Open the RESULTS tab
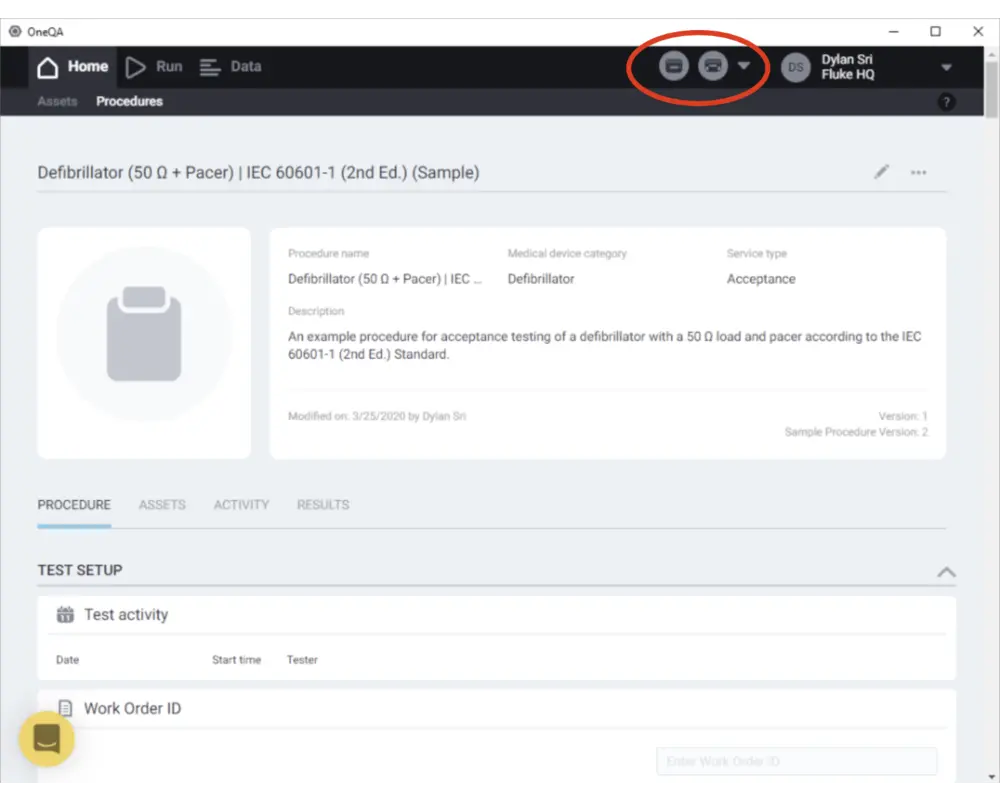 point(323,505)
